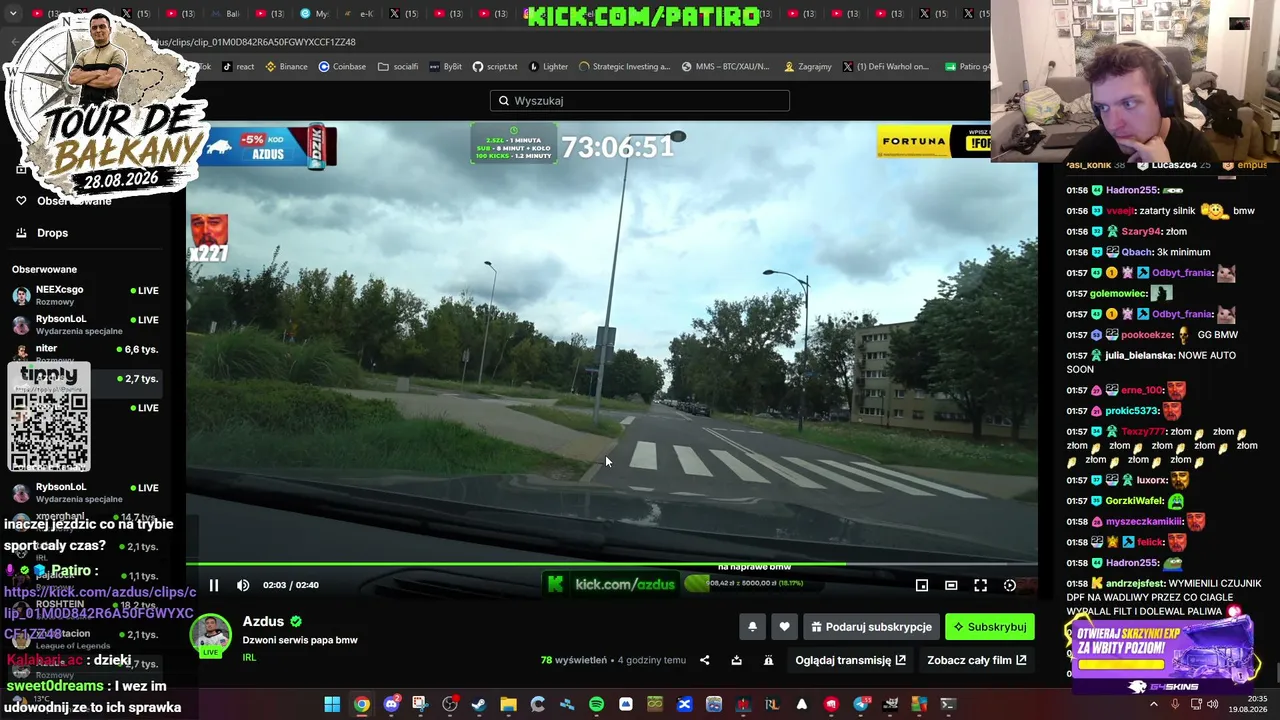Screen dimensions: 1280x720
Task: Open the Binance bookmark
Action: click(286, 67)
